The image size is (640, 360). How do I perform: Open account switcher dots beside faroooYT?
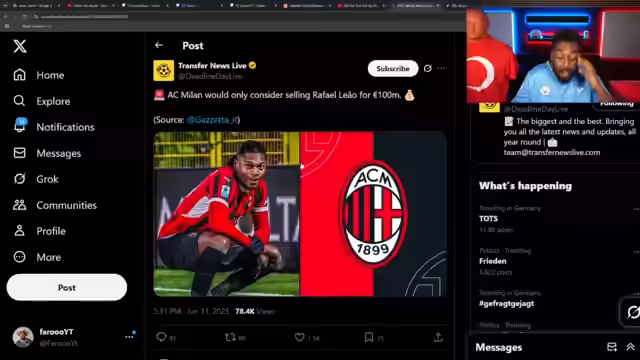(129, 337)
